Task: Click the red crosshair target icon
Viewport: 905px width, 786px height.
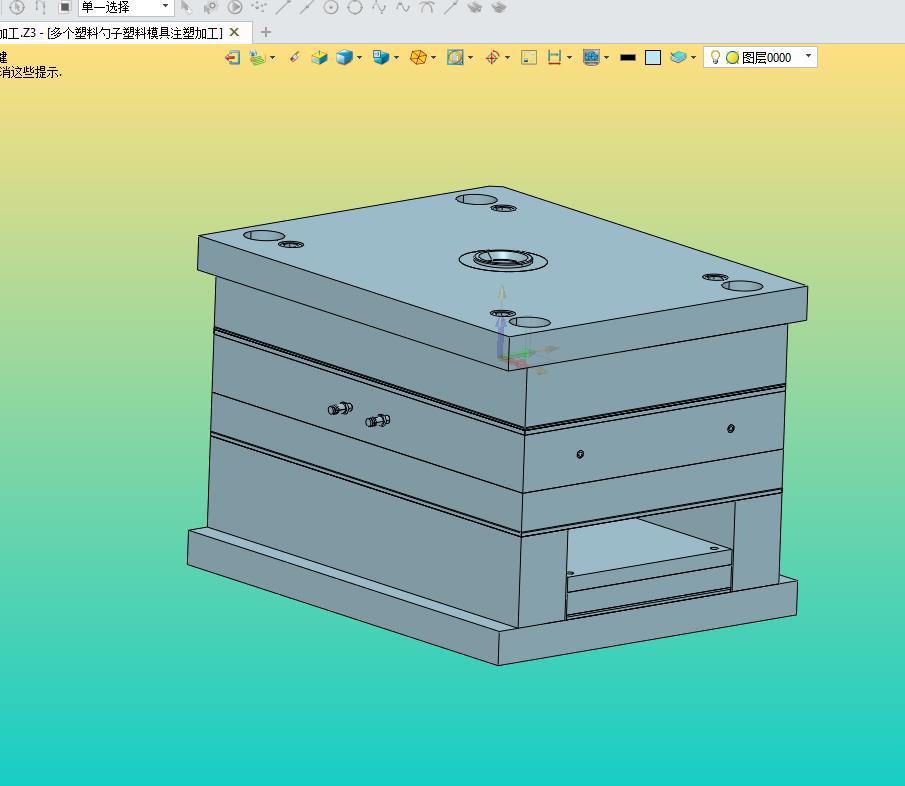Action: coord(492,58)
